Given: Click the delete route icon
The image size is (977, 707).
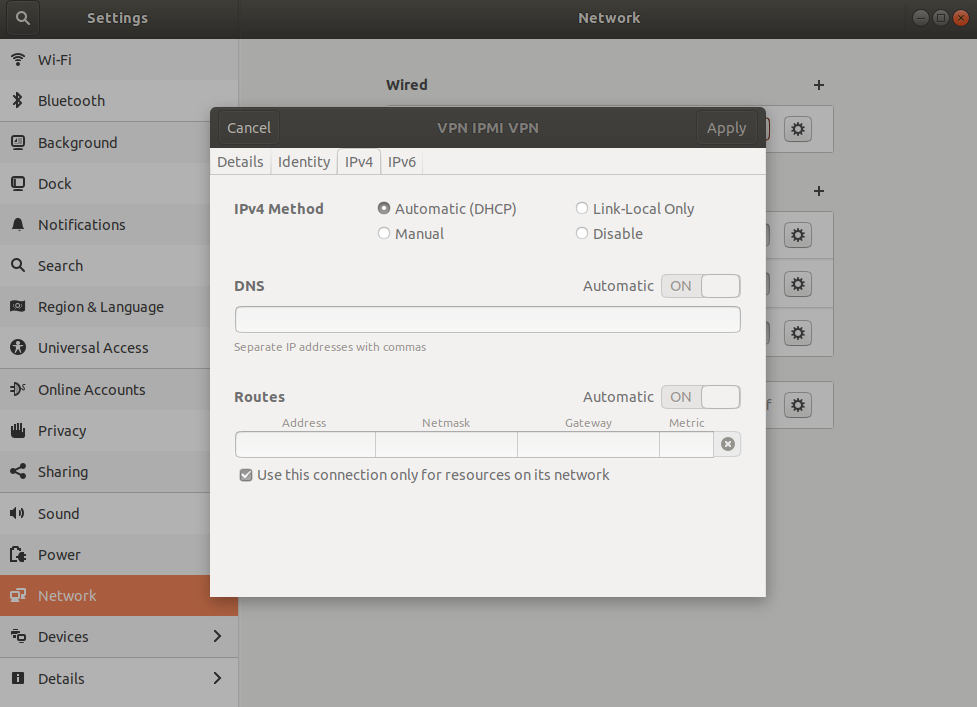Looking at the screenshot, I should [728, 444].
